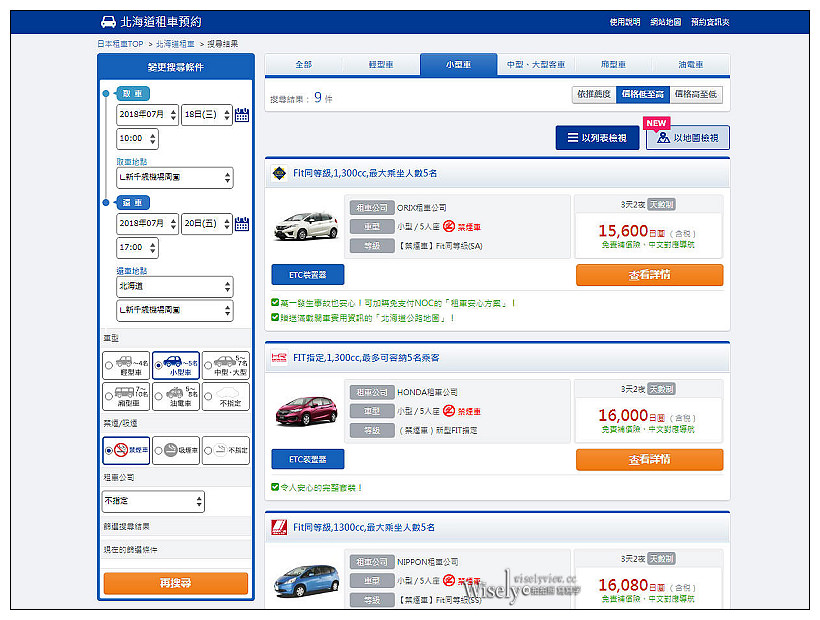Image resolution: width=820 pixels, height=620 pixels.
Task: Open the 10:00 pickup time dropdown
Action: [136, 136]
